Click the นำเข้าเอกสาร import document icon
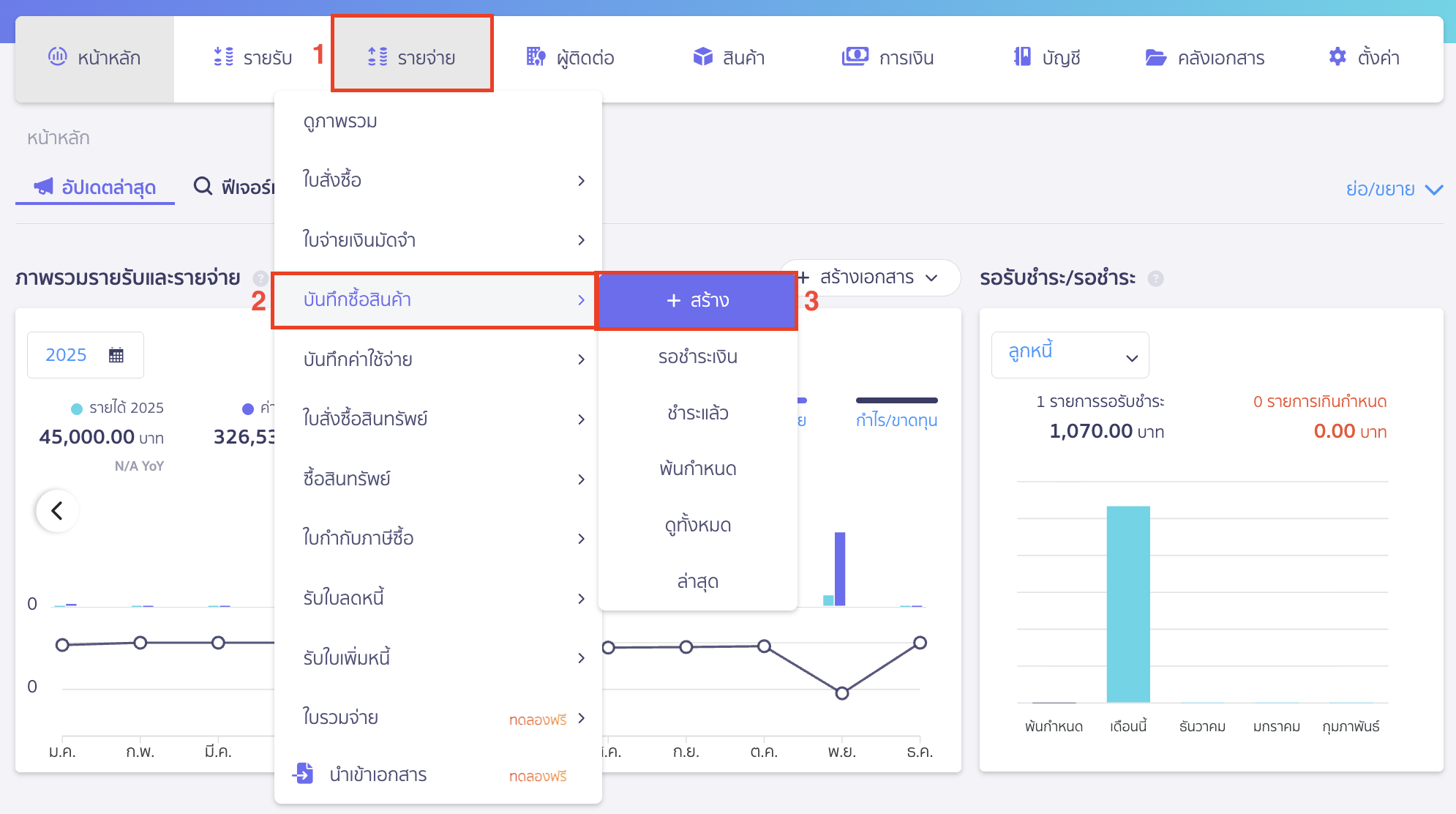This screenshot has width=1456, height=814. coord(303,773)
